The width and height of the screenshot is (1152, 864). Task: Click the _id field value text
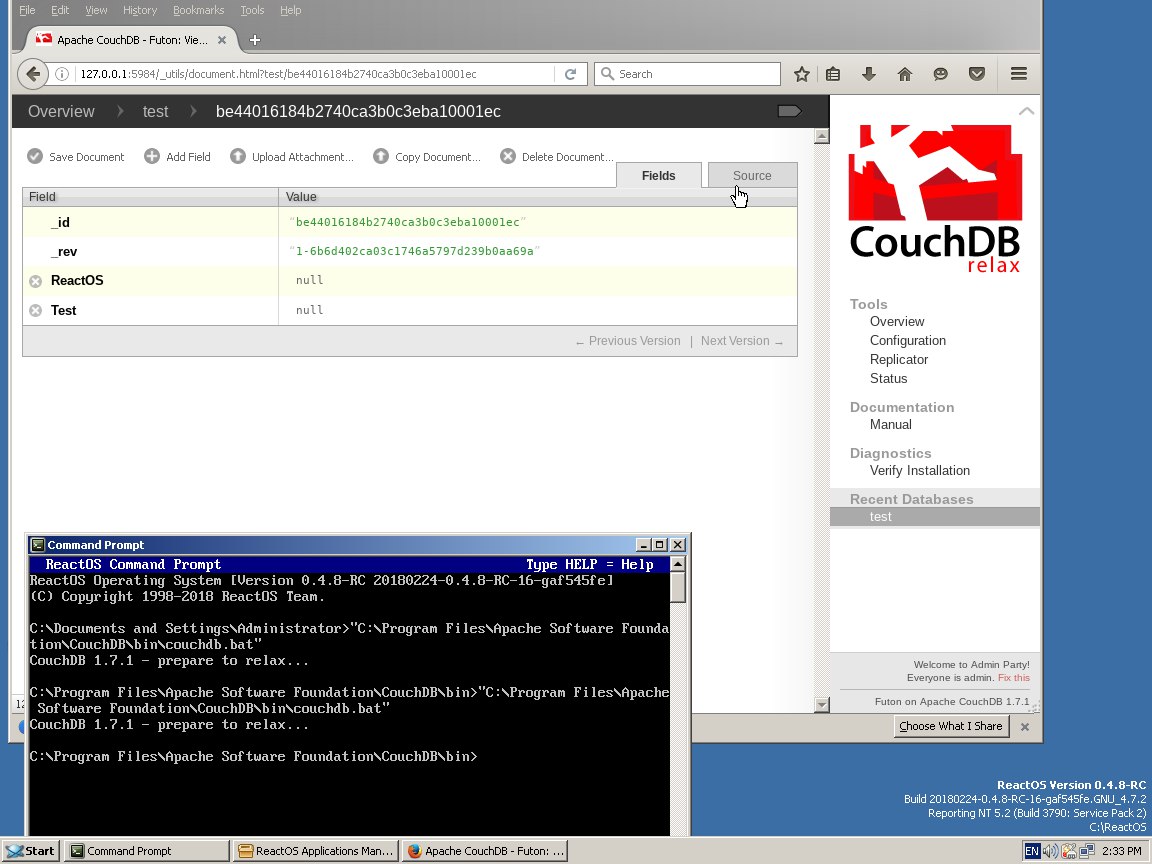(x=408, y=222)
